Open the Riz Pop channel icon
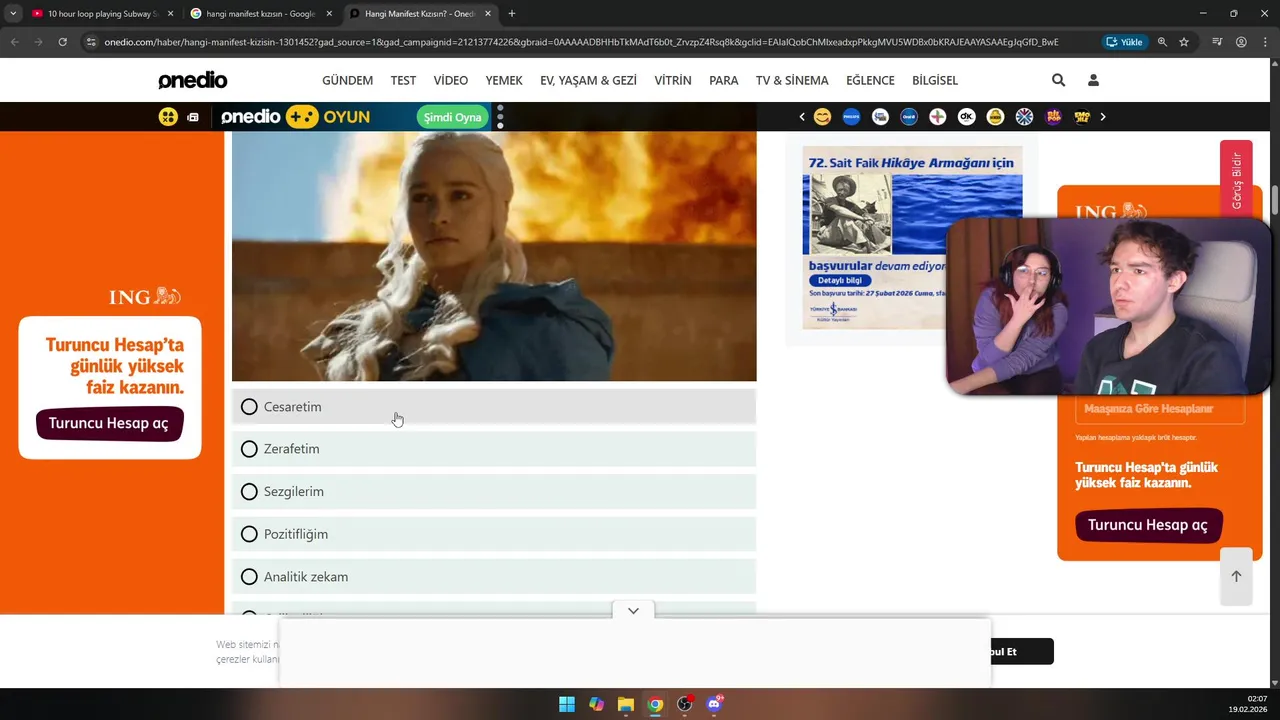 coord(1053,117)
